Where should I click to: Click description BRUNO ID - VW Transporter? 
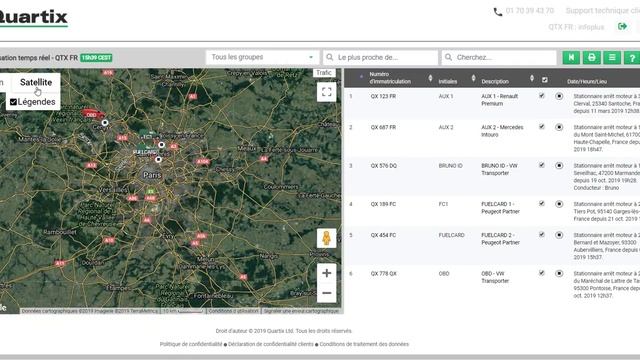[x=499, y=169]
